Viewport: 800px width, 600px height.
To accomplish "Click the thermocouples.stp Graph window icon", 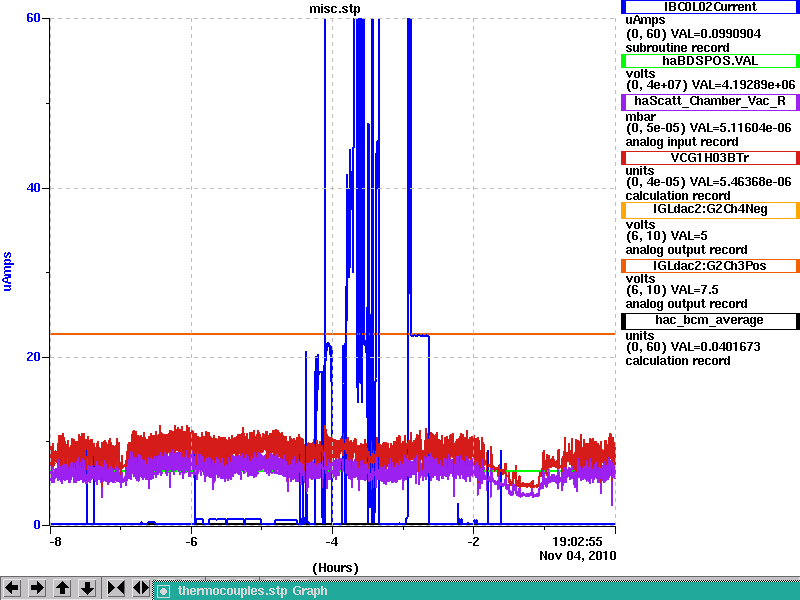I will point(163,591).
